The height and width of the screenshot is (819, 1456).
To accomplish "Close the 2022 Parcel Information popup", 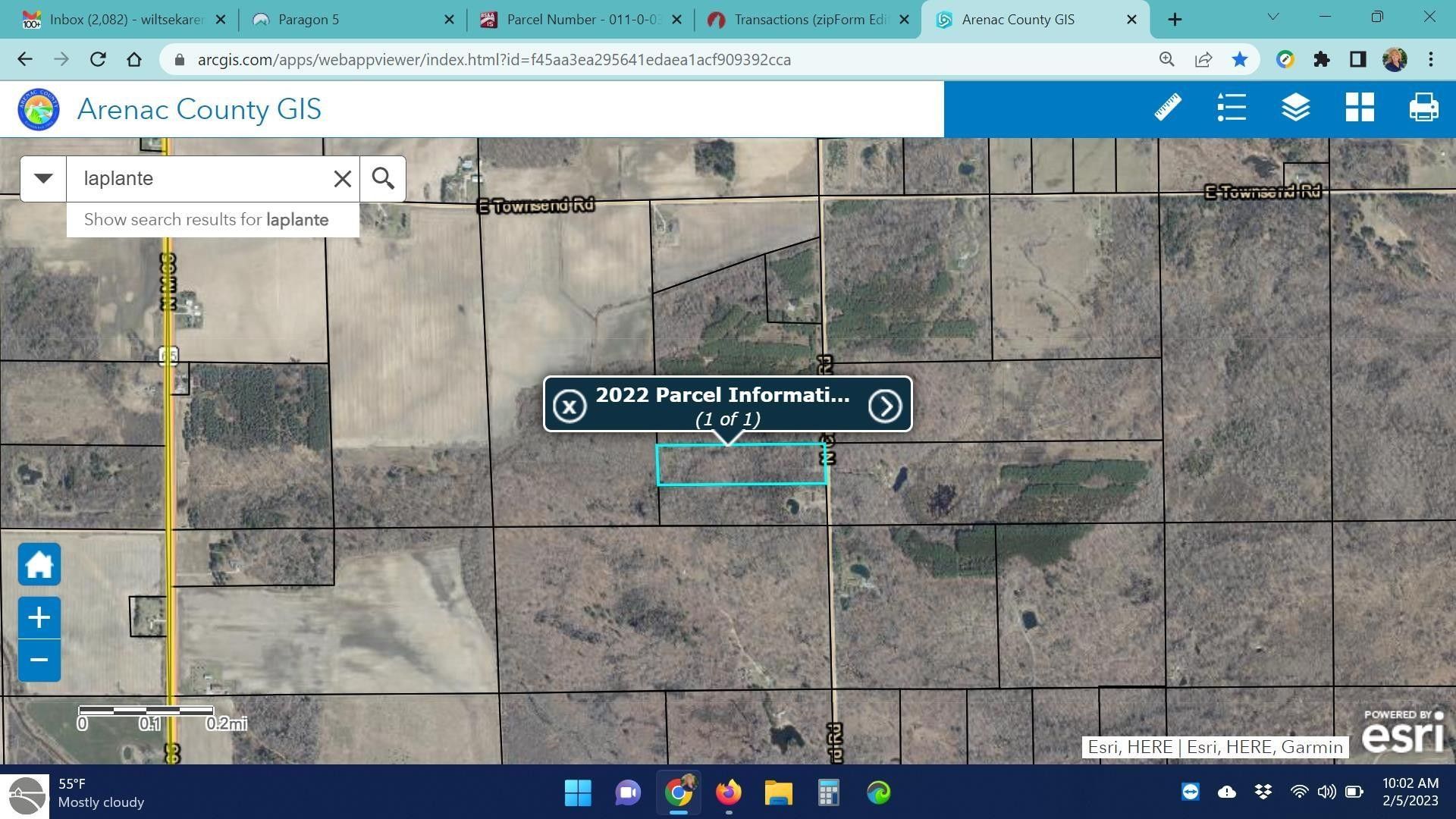I will [x=569, y=406].
